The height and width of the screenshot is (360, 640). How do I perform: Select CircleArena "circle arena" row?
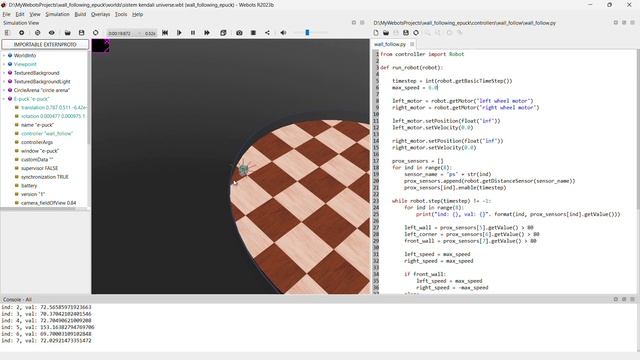(x=42, y=90)
